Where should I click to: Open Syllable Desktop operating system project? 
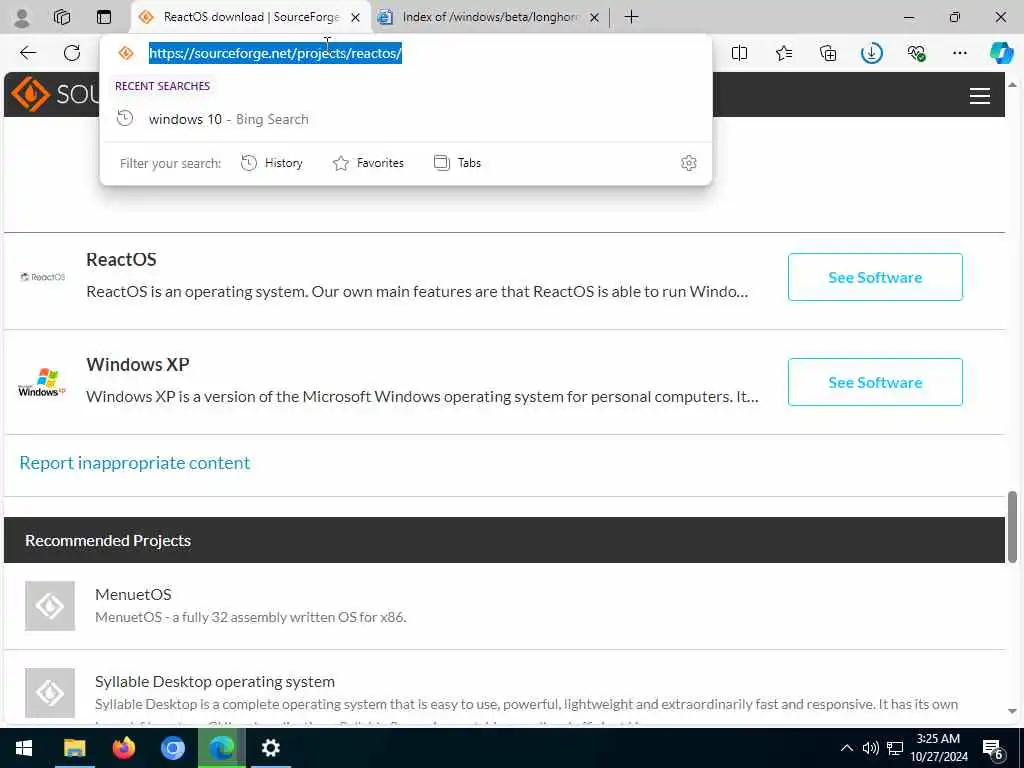tap(215, 681)
